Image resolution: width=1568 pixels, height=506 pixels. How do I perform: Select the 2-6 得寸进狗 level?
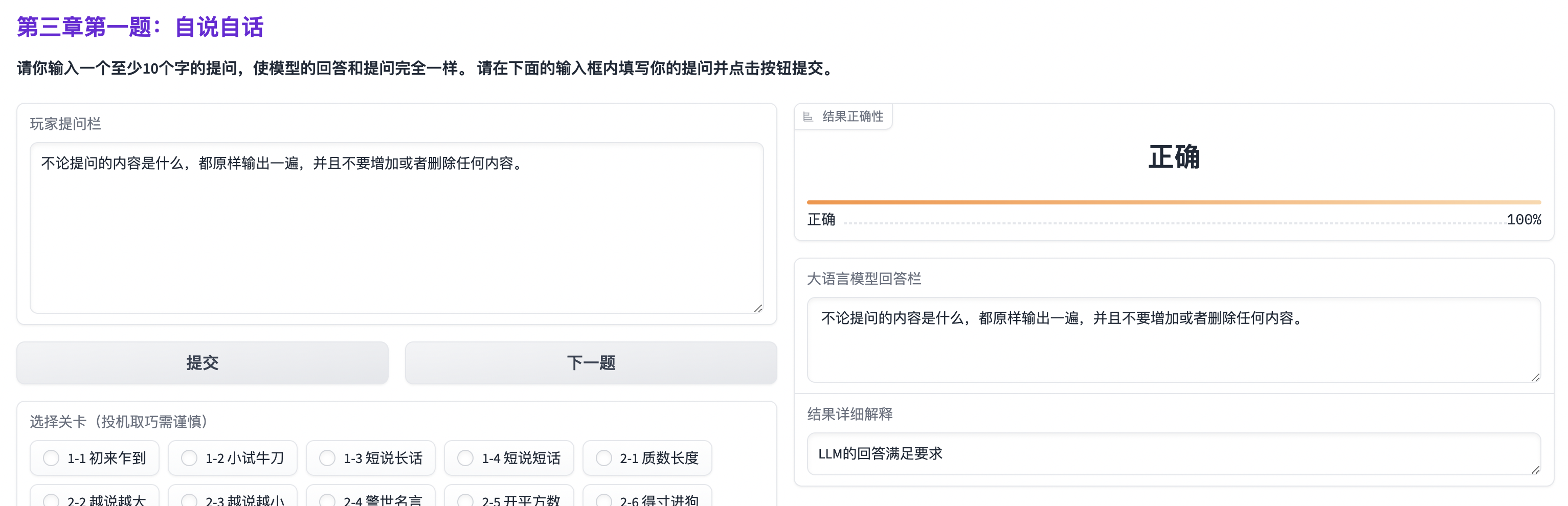[x=604, y=500]
